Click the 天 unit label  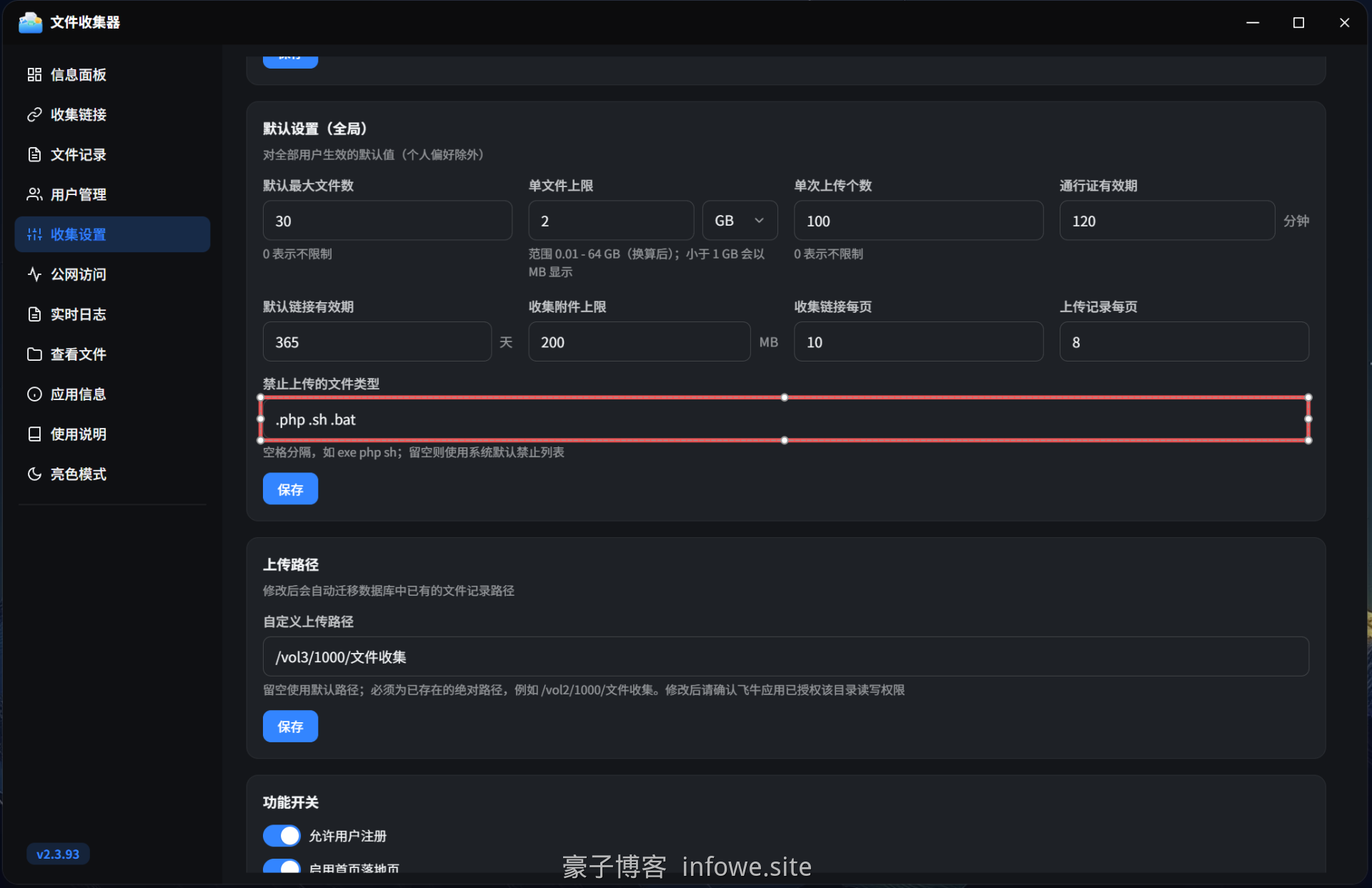point(506,342)
